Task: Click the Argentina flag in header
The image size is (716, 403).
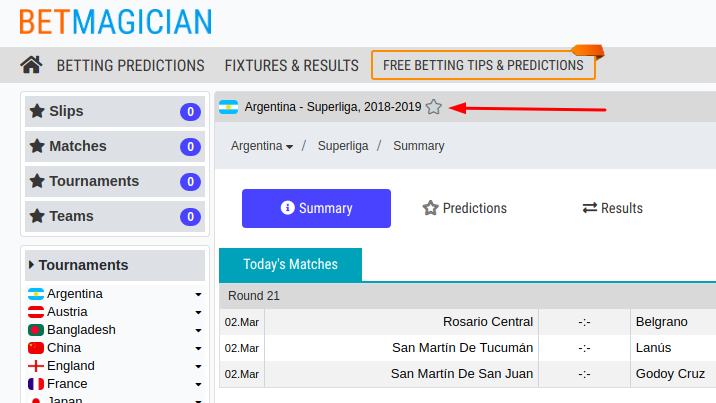Action: coord(228,107)
